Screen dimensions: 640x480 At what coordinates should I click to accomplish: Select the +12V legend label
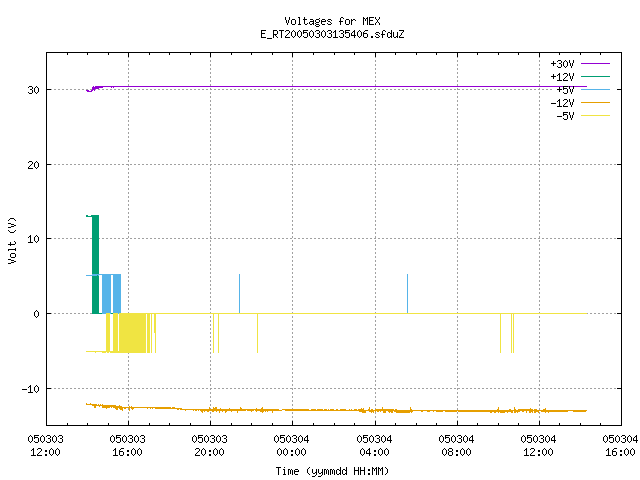tap(562, 77)
